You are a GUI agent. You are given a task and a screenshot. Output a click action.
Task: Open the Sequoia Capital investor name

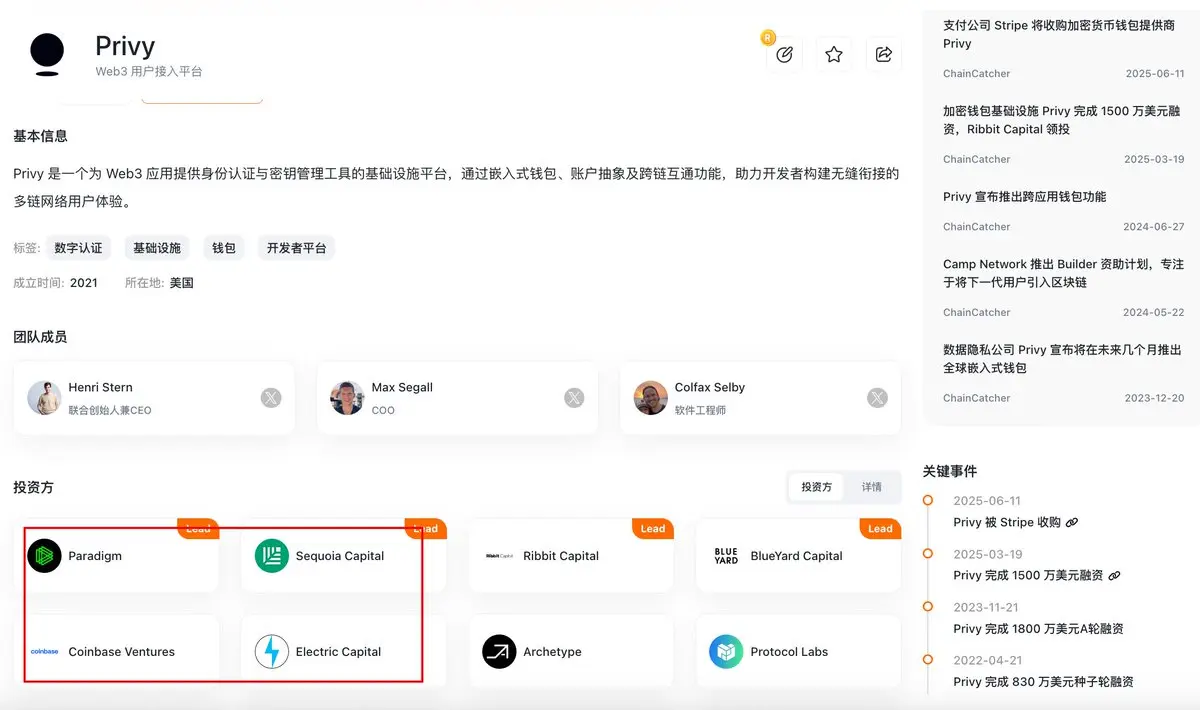(340, 556)
